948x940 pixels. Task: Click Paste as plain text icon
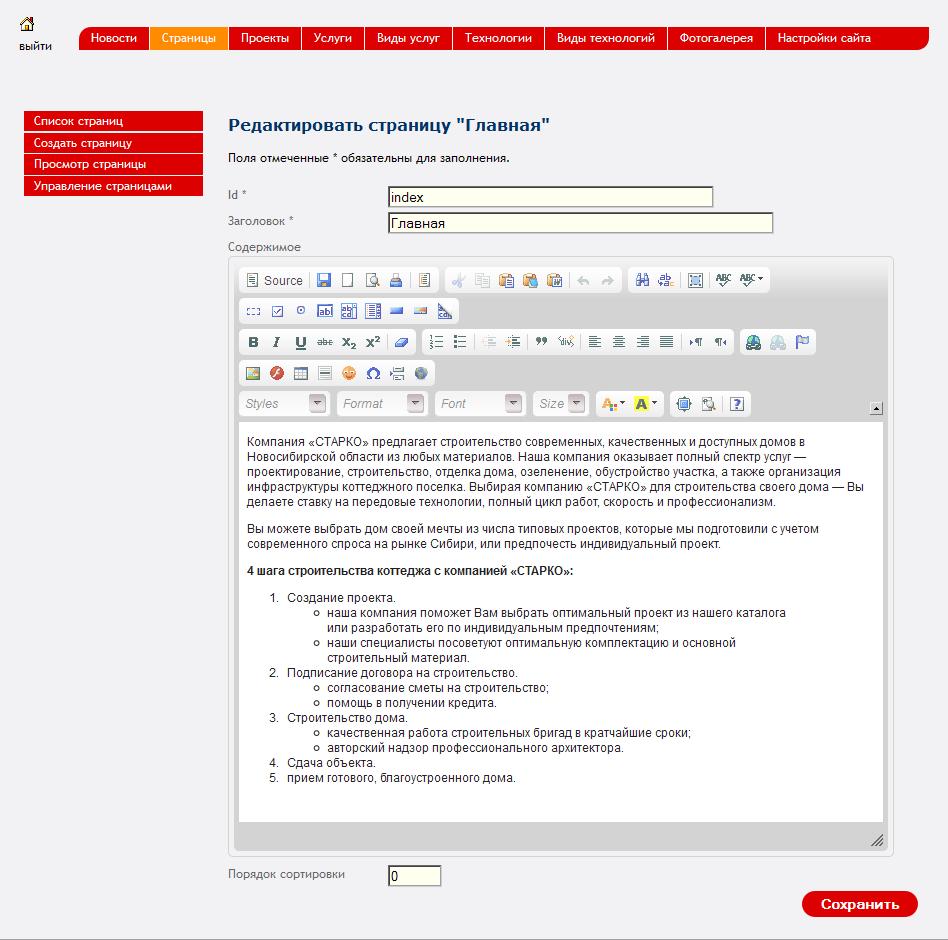tap(530, 280)
